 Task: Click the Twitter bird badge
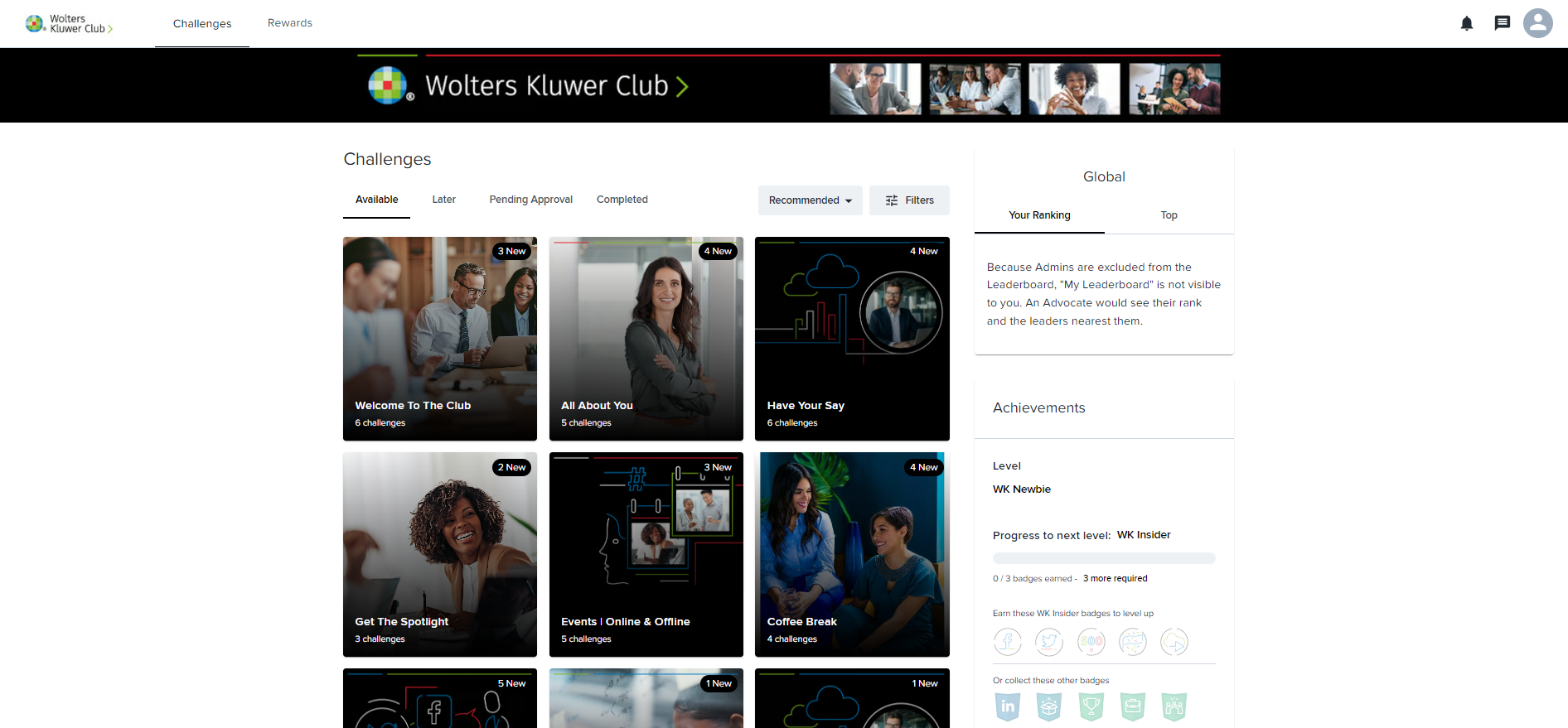(1049, 641)
